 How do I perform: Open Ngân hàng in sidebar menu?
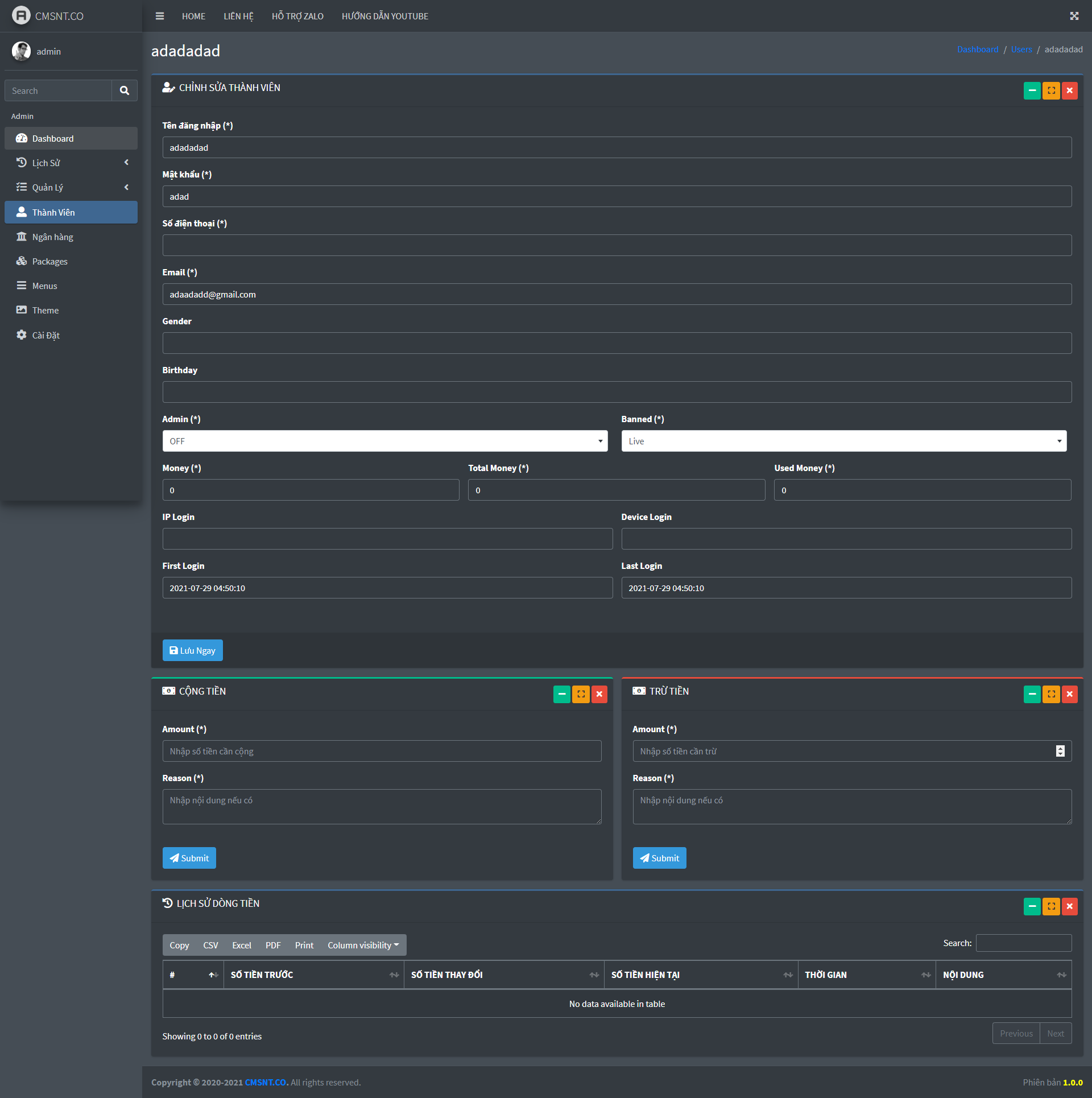tap(52, 237)
